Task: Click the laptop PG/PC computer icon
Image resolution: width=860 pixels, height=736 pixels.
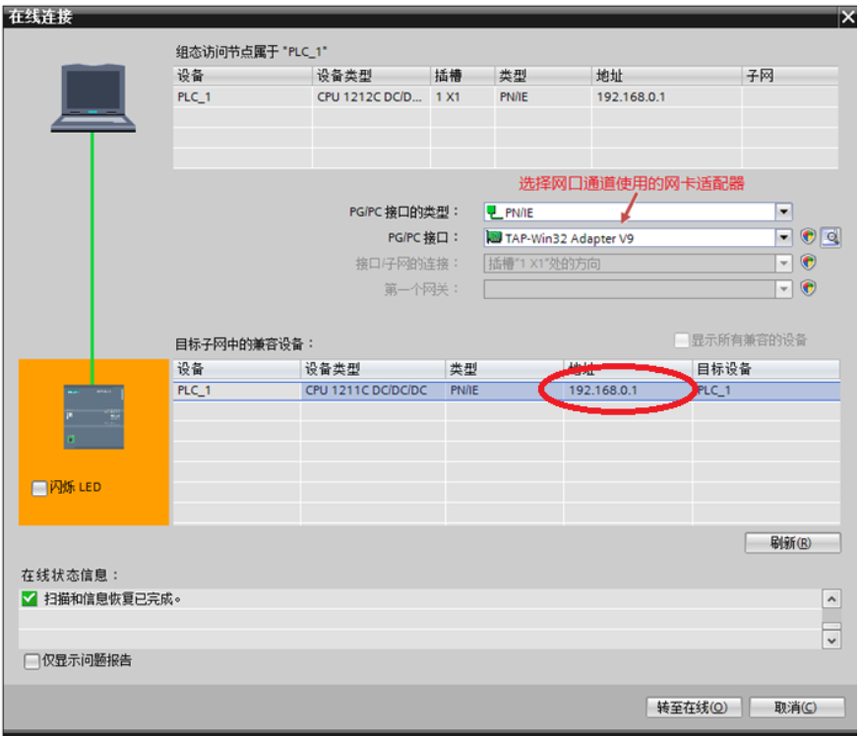Action: [93, 98]
